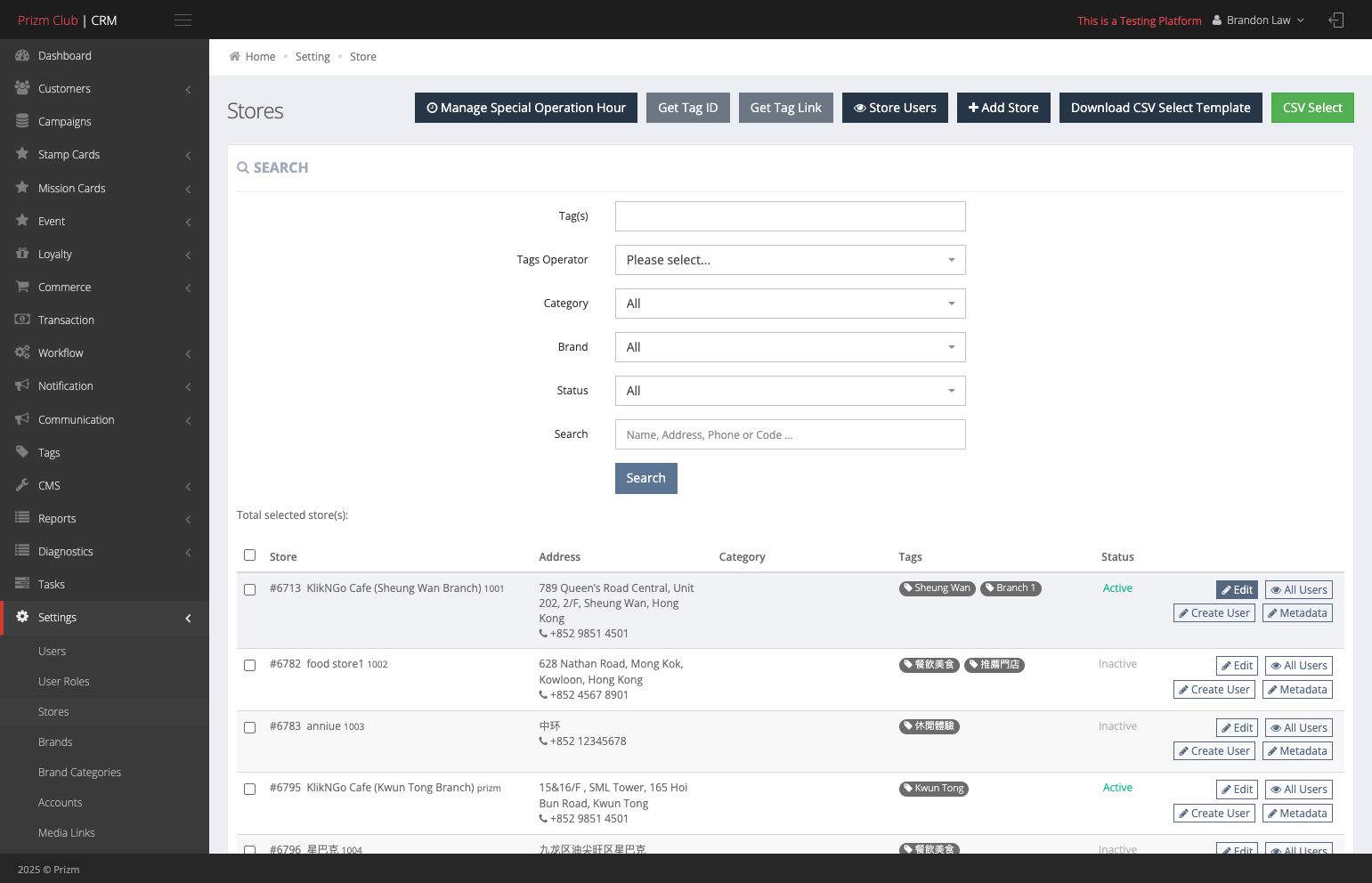Open the Brand dropdown
This screenshot has width=1372, height=883.
coord(790,347)
